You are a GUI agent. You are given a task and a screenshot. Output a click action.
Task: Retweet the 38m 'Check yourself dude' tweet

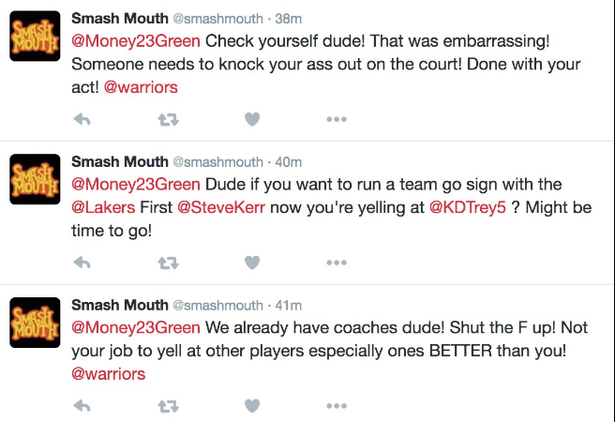click(169, 119)
